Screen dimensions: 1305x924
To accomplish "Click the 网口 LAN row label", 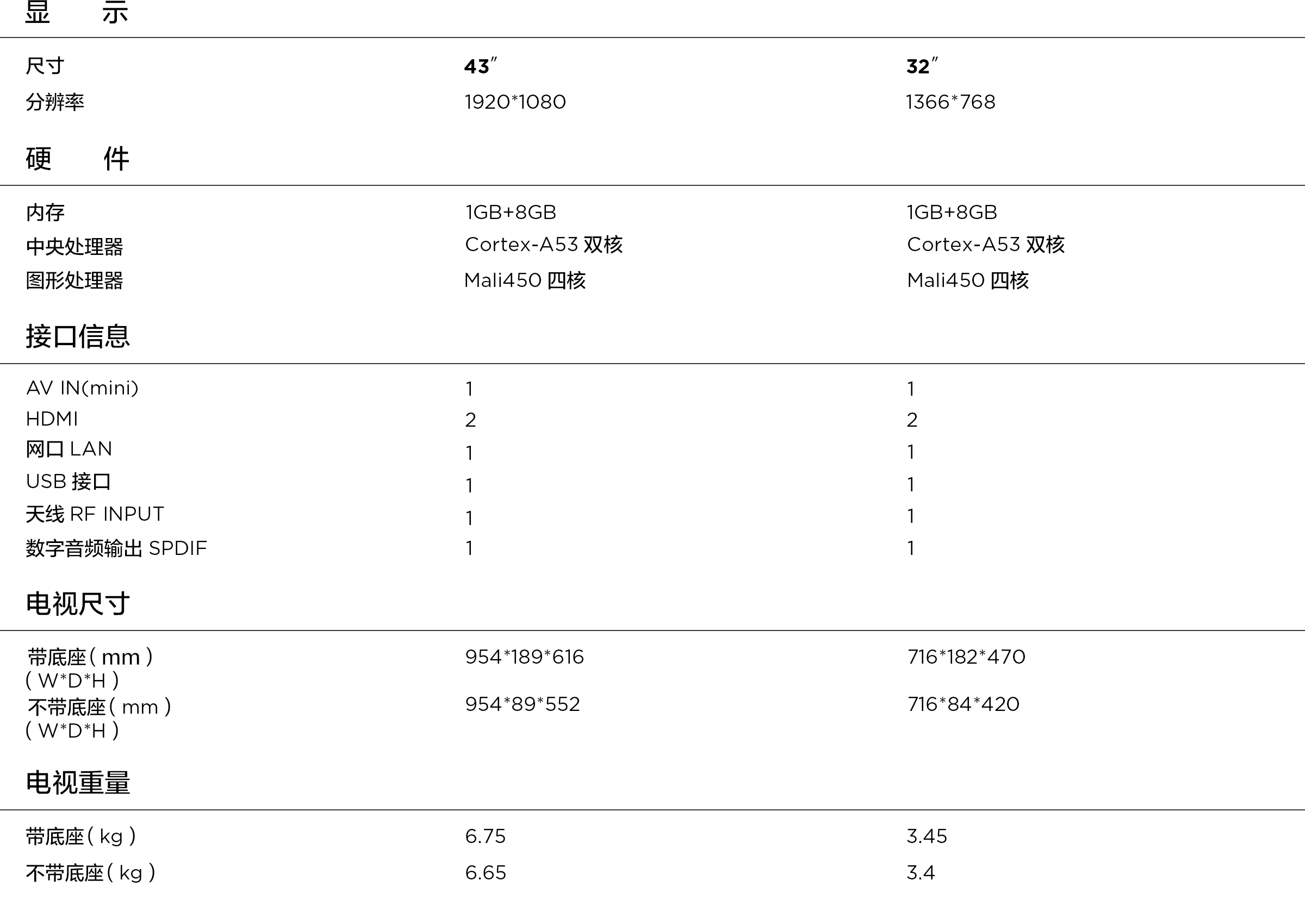I will click(69, 449).
